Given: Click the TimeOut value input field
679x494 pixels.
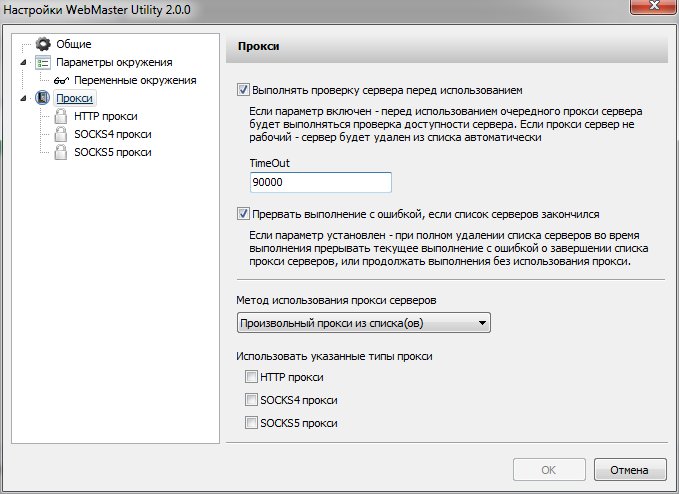Looking at the screenshot, I should coord(321,182).
